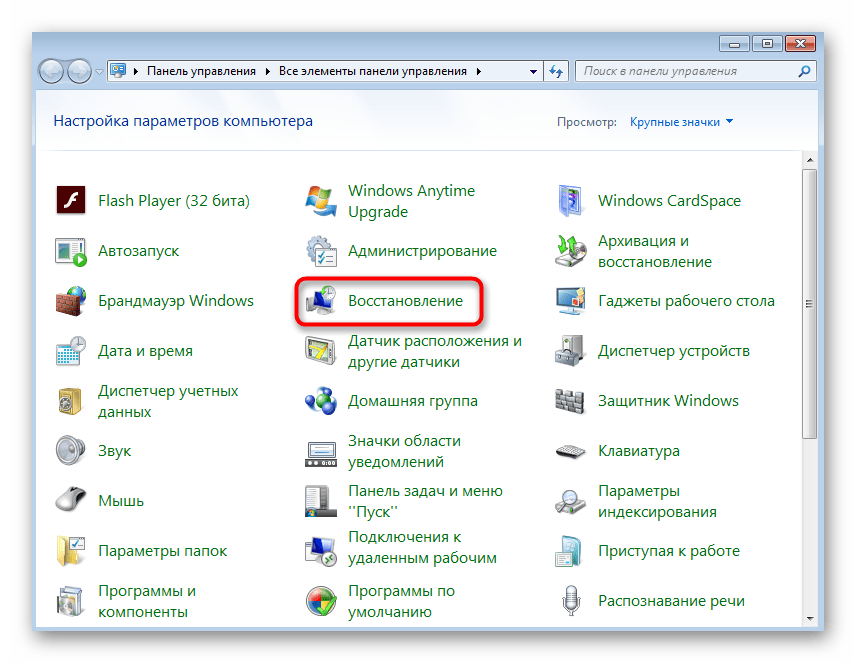The height and width of the screenshot is (663, 856).
Task: Go back with the Back arrow button
Action: click(52, 72)
